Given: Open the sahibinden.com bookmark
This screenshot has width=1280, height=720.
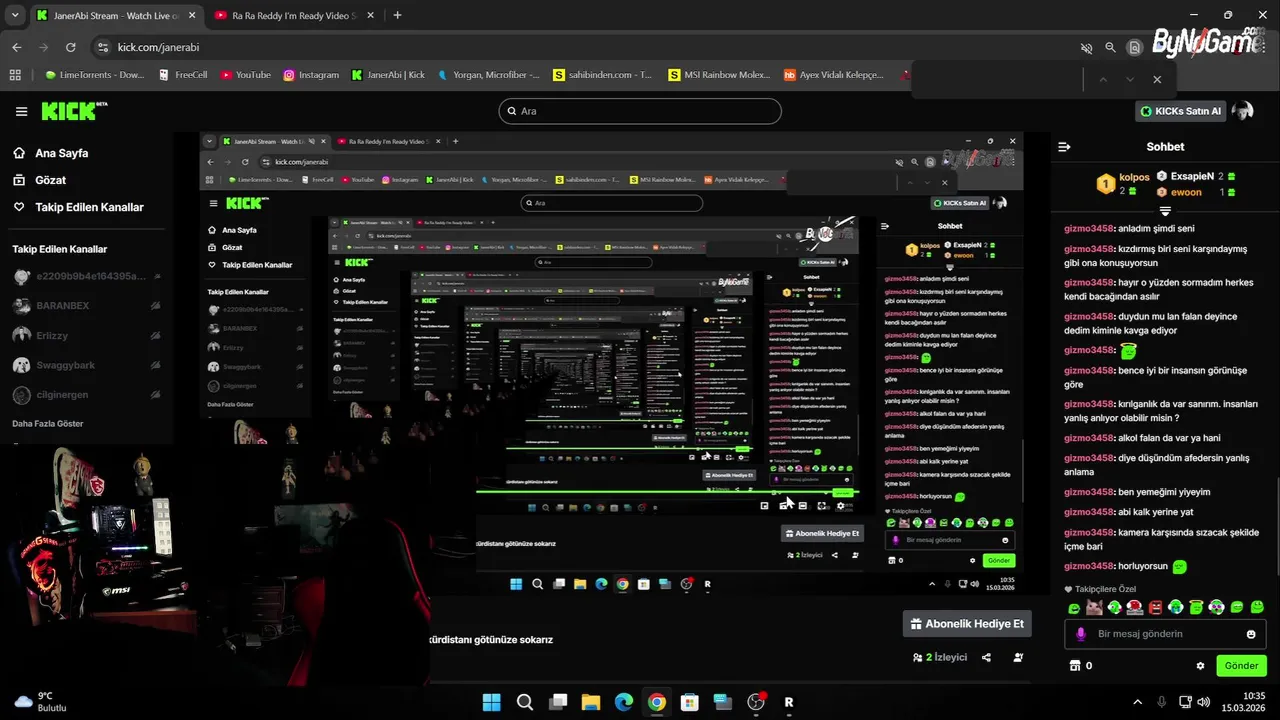Looking at the screenshot, I should click(603, 75).
